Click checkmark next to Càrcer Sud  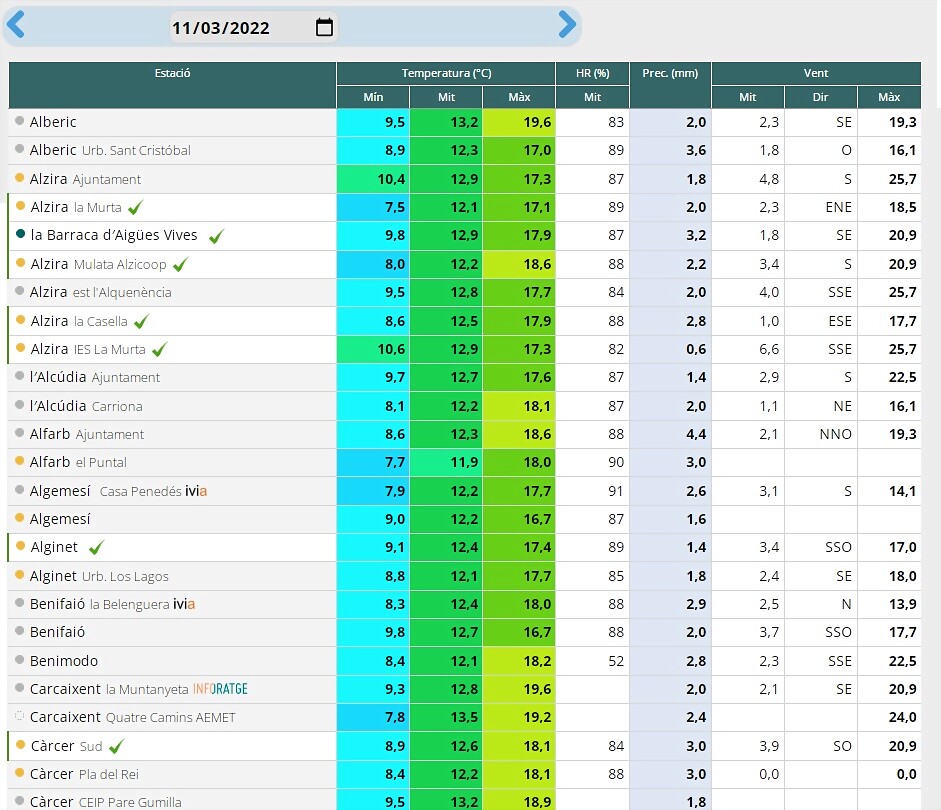tap(116, 746)
